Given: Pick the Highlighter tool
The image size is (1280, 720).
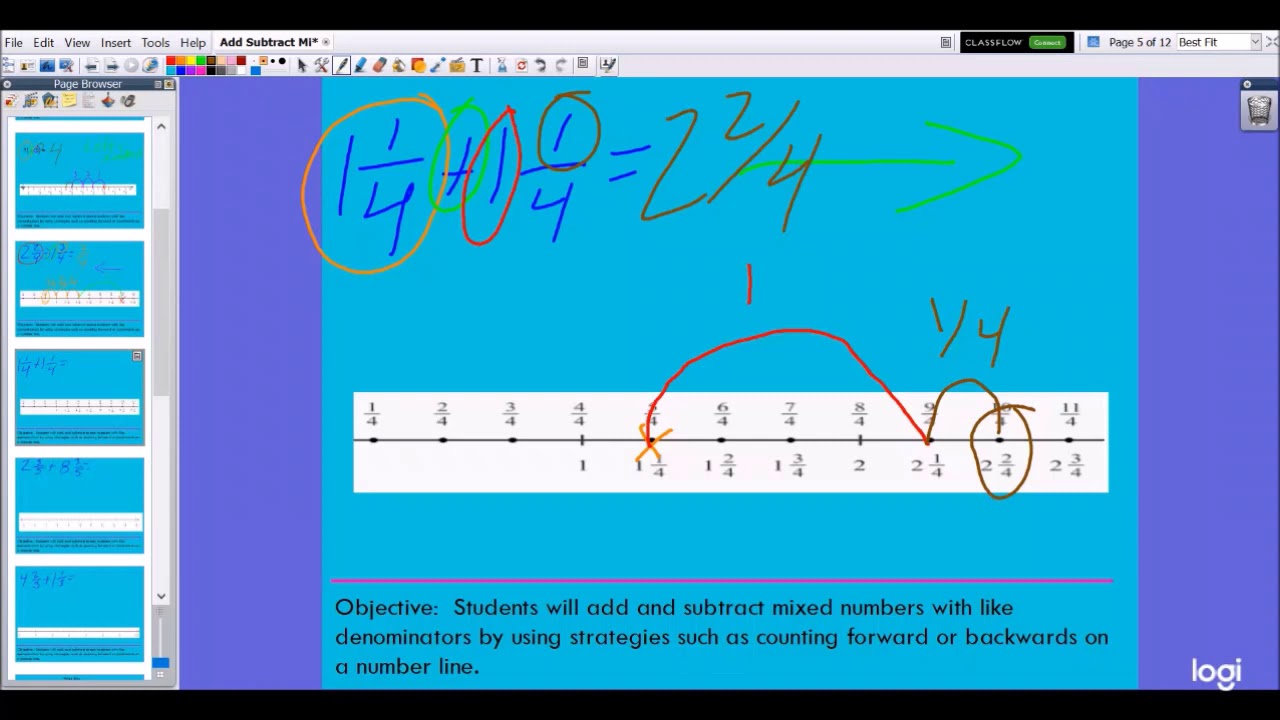Looking at the screenshot, I should tap(360, 65).
